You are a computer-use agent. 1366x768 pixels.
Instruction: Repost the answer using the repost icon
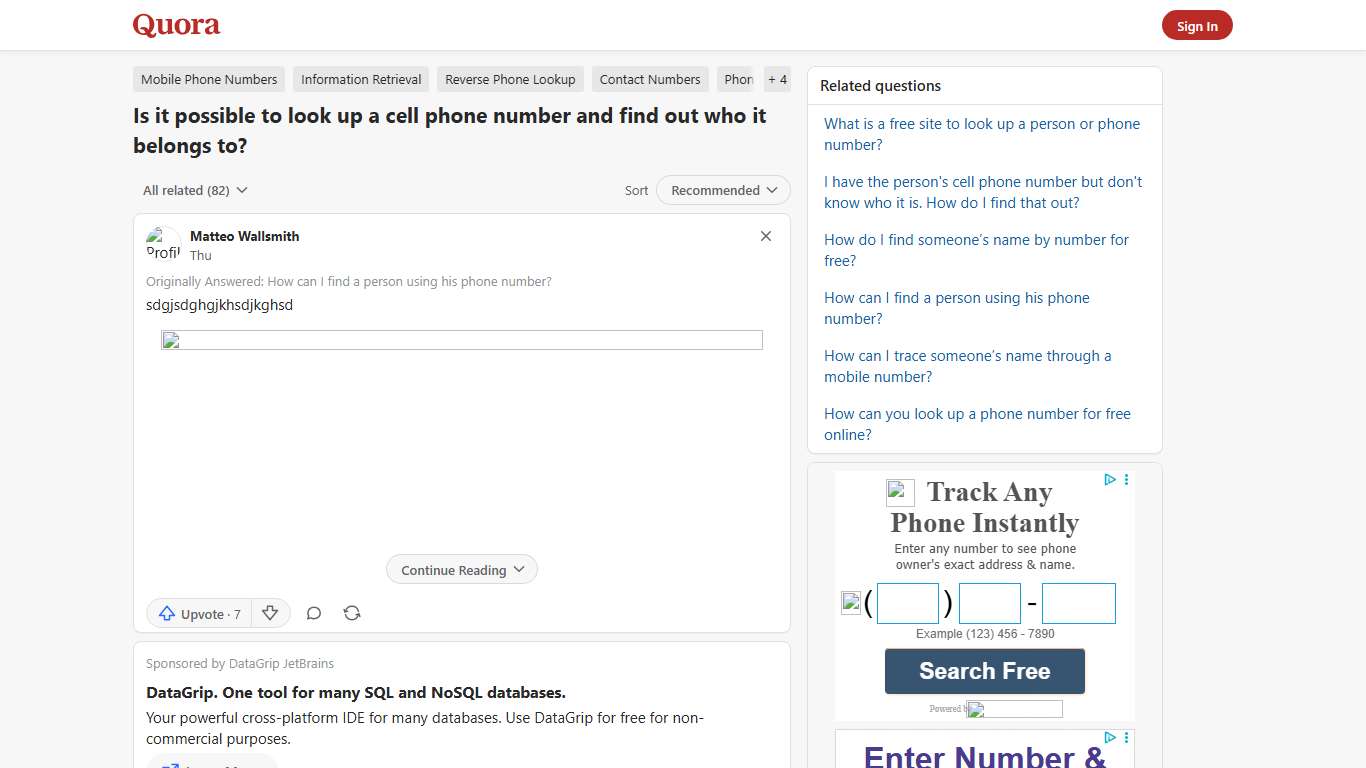coord(351,613)
